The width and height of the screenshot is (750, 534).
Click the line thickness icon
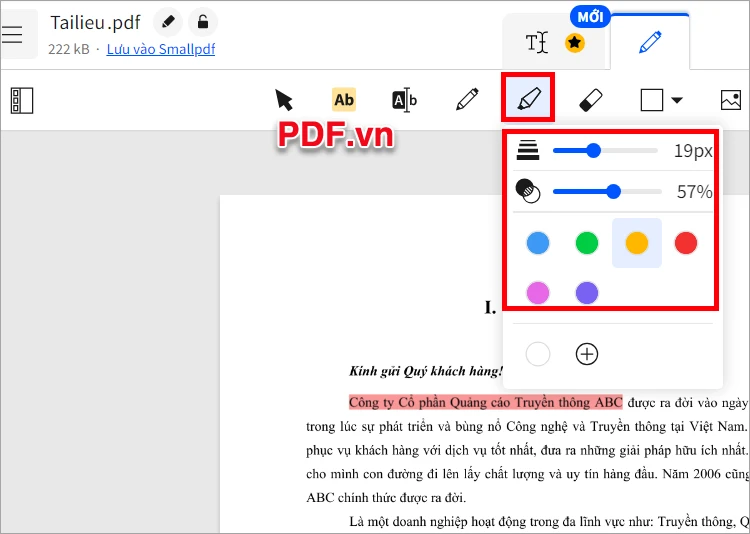(x=528, y=150)
